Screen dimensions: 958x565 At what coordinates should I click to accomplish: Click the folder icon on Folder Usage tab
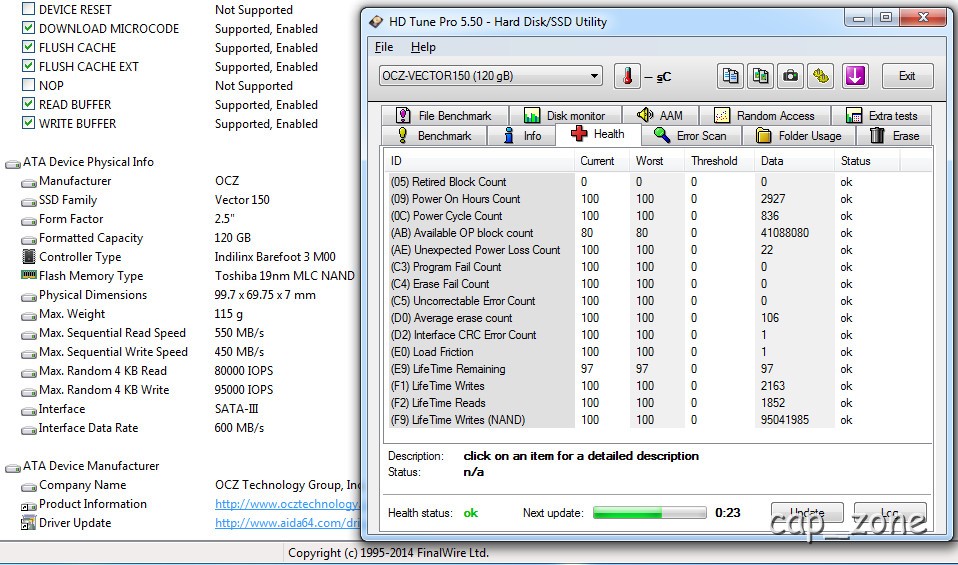763,135
